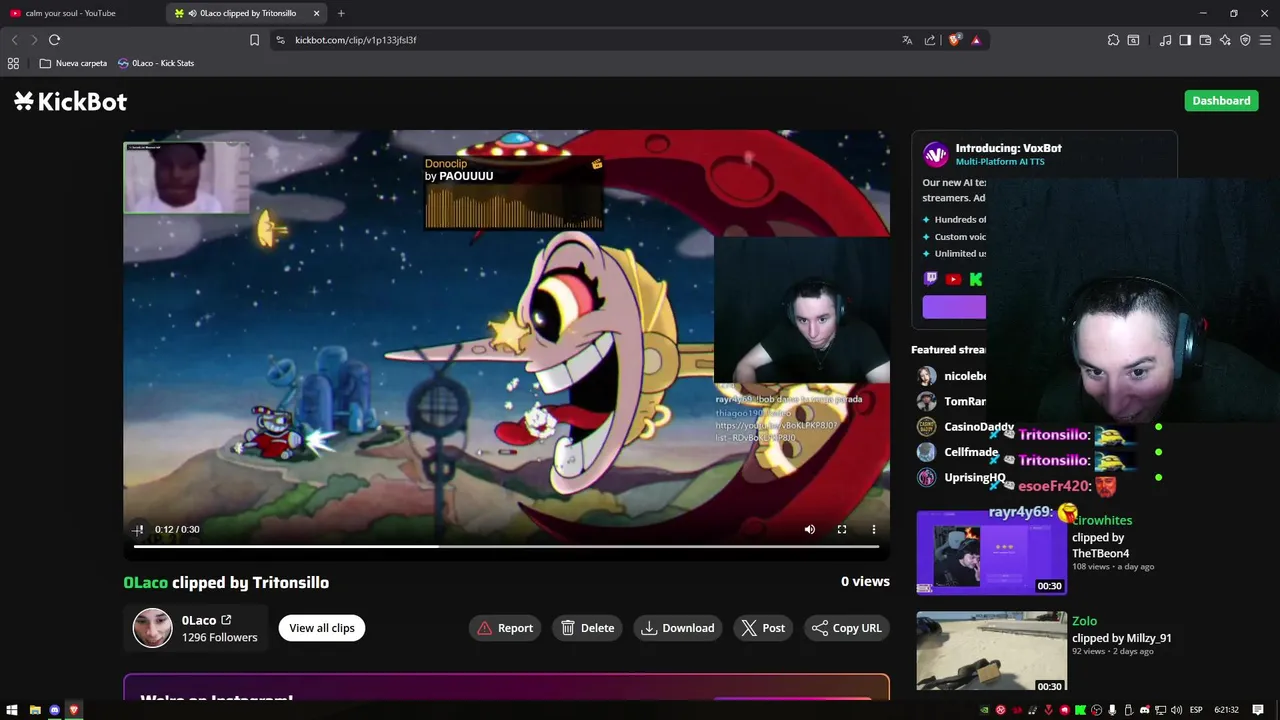Image resolution: width=1280 pixels, height=720 pixels.
Task: Bookmark this page
Action: pos(254,40)
